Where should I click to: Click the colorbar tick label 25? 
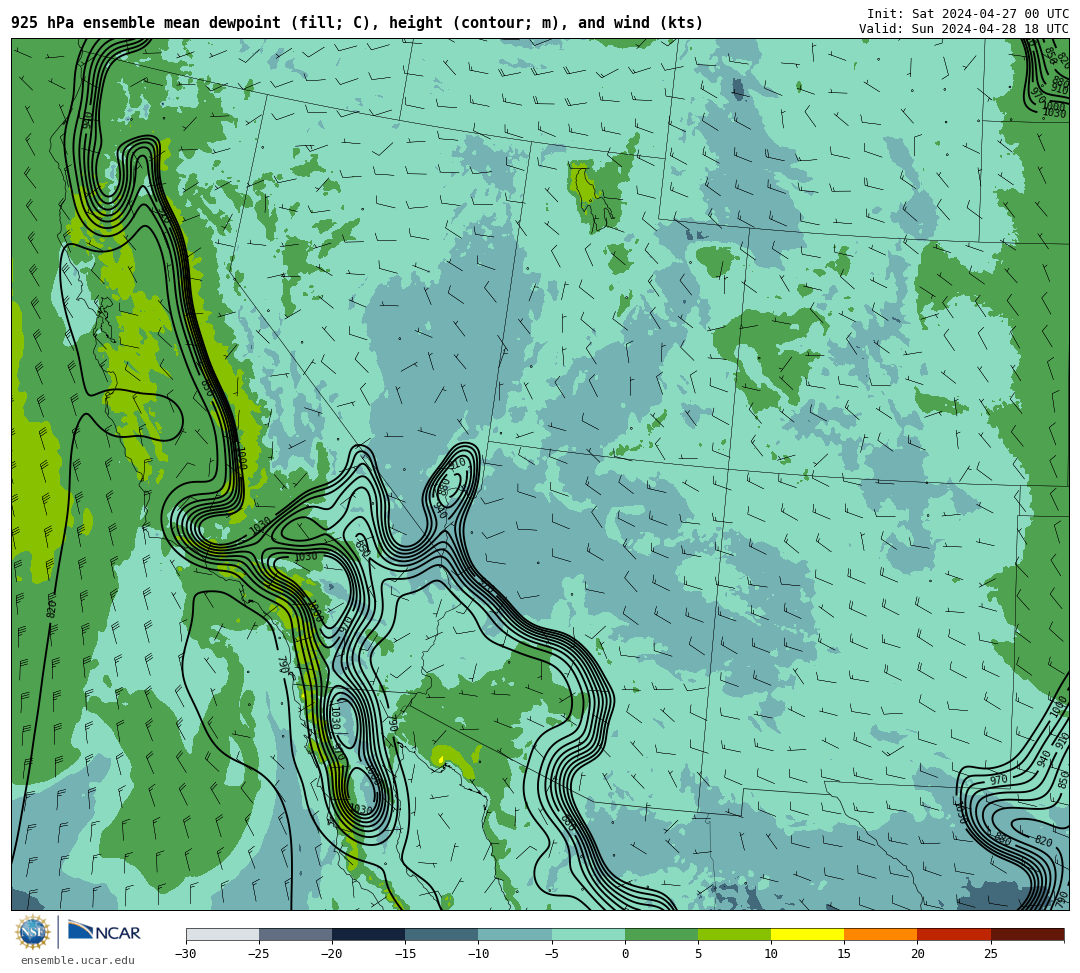pos(990,954)
